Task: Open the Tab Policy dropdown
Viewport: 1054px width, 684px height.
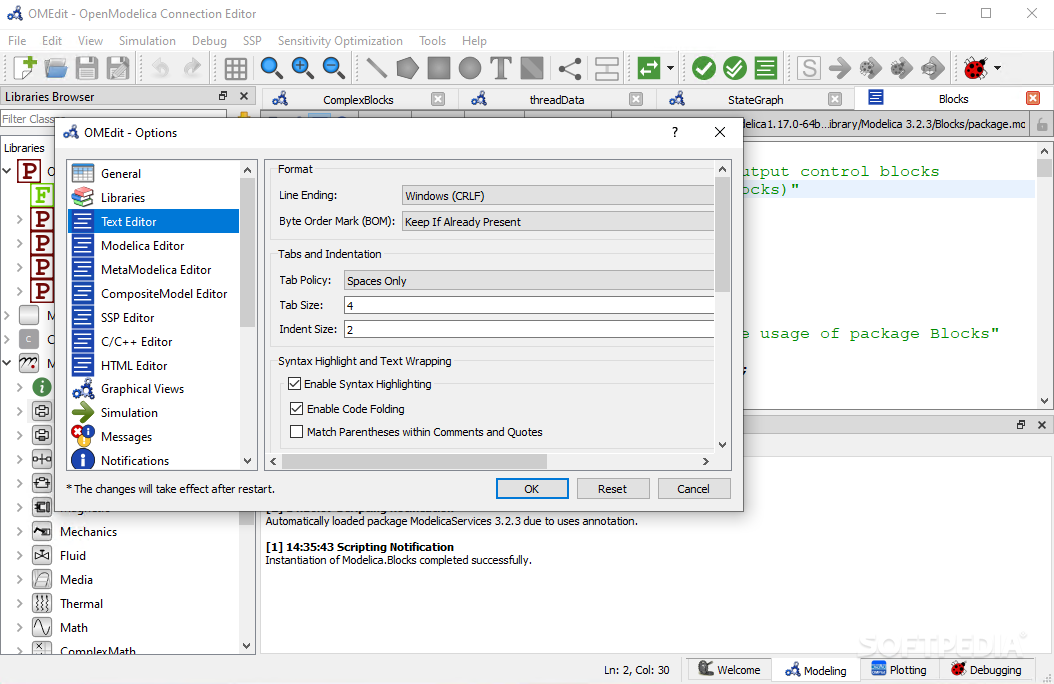Action: tap(529, 281)
